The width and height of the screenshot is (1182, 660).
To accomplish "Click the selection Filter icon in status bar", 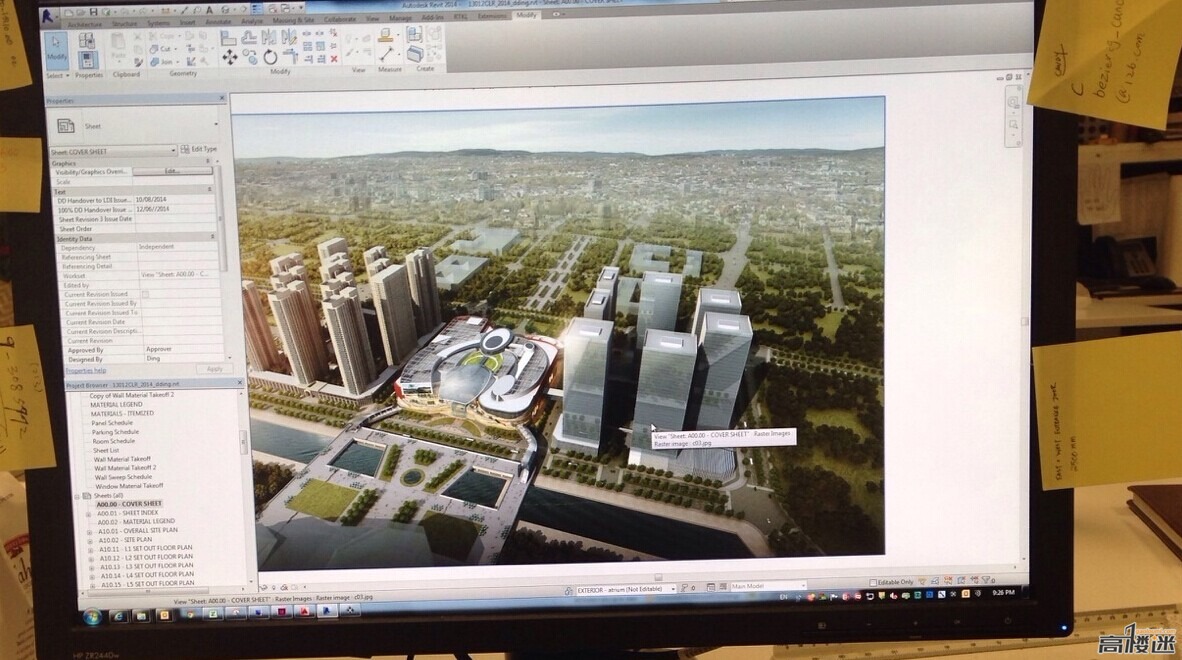I will coord(987,579).
